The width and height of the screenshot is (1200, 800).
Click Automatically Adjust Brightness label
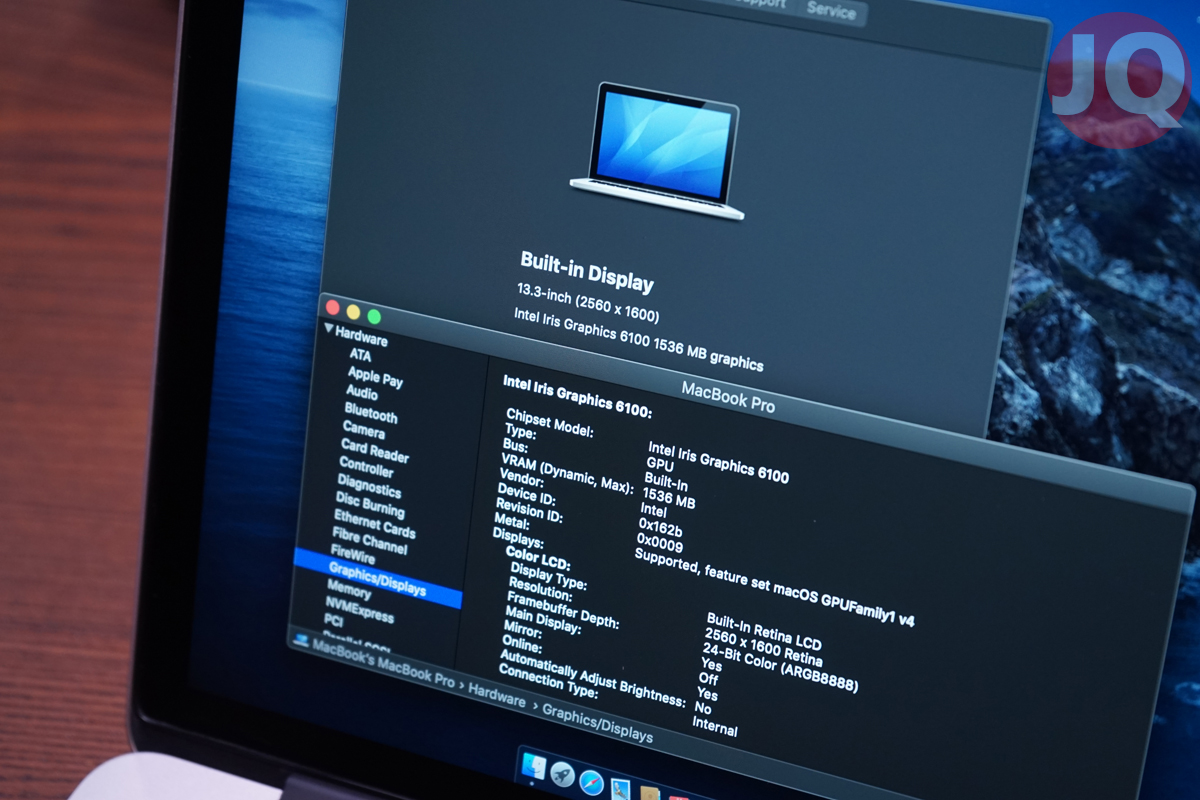592,679
